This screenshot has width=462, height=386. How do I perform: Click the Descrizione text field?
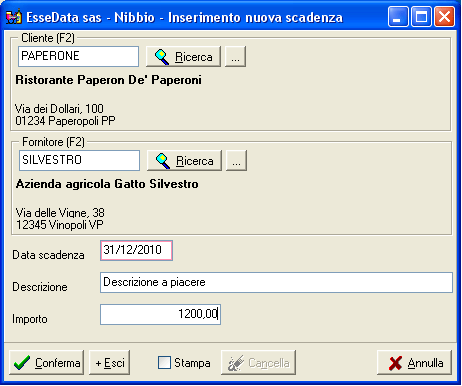(x=276, y=283)
